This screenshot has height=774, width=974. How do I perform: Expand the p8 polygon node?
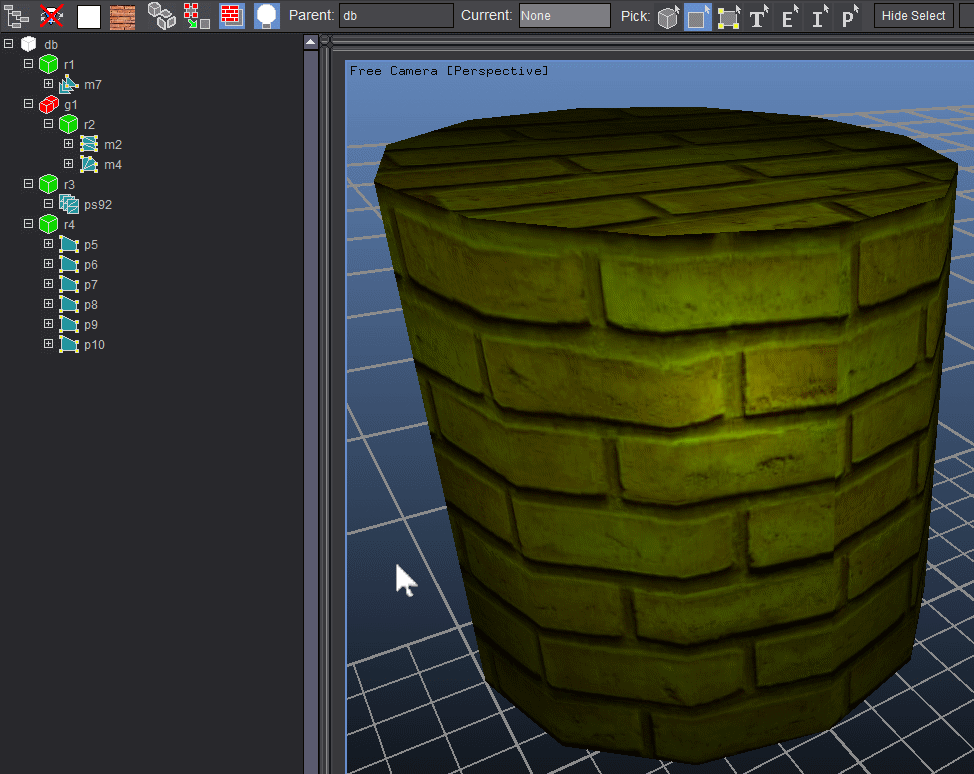tap(48, 303)
